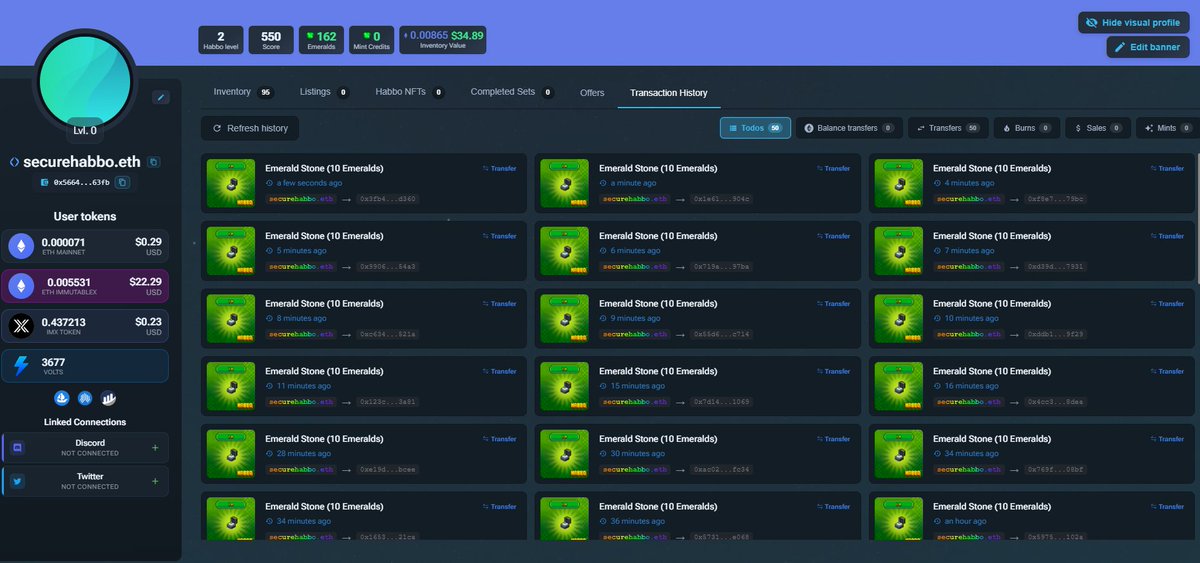Image resolution: width=1200 pixels, height=563 pixels.
Task: Open the bar-chart analytics round icon
Action: 107,399
